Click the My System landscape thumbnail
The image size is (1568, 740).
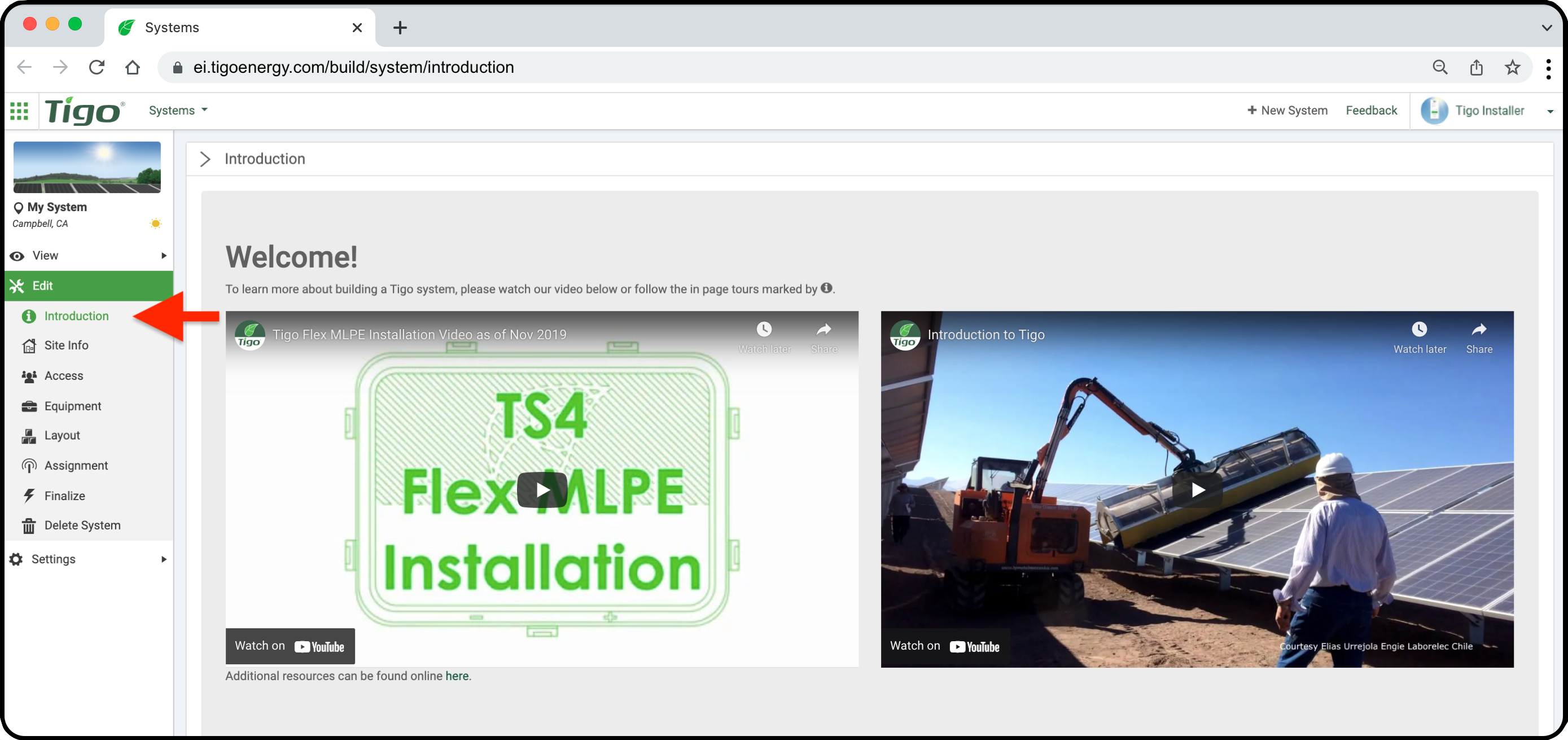(87, 167)
